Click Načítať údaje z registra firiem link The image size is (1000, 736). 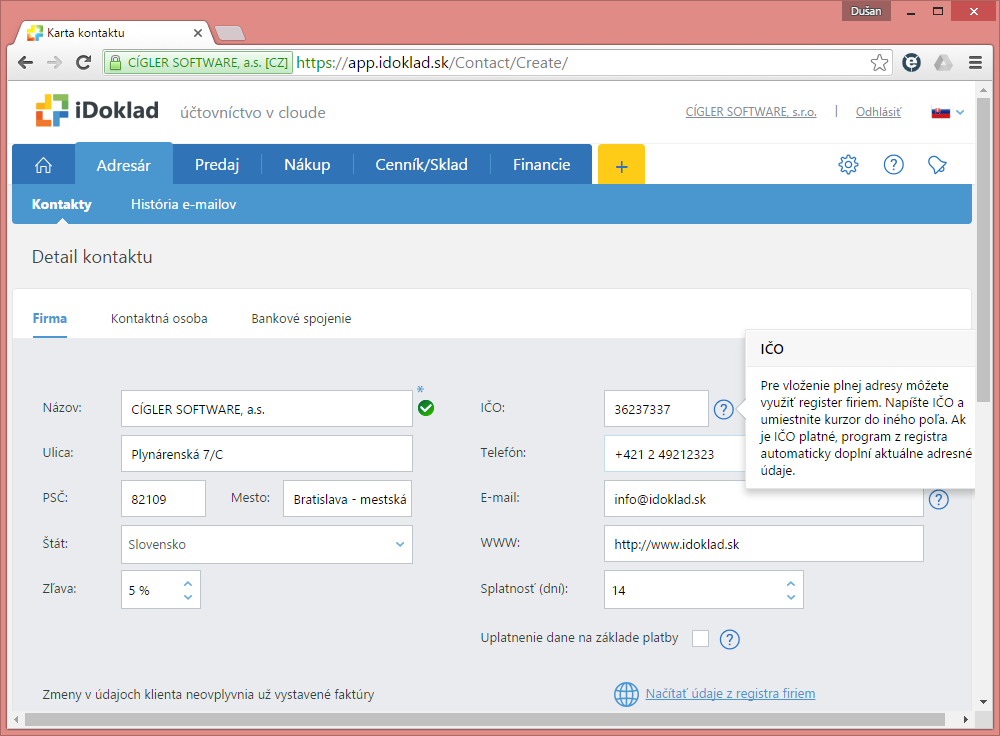[x=730, y=693]
